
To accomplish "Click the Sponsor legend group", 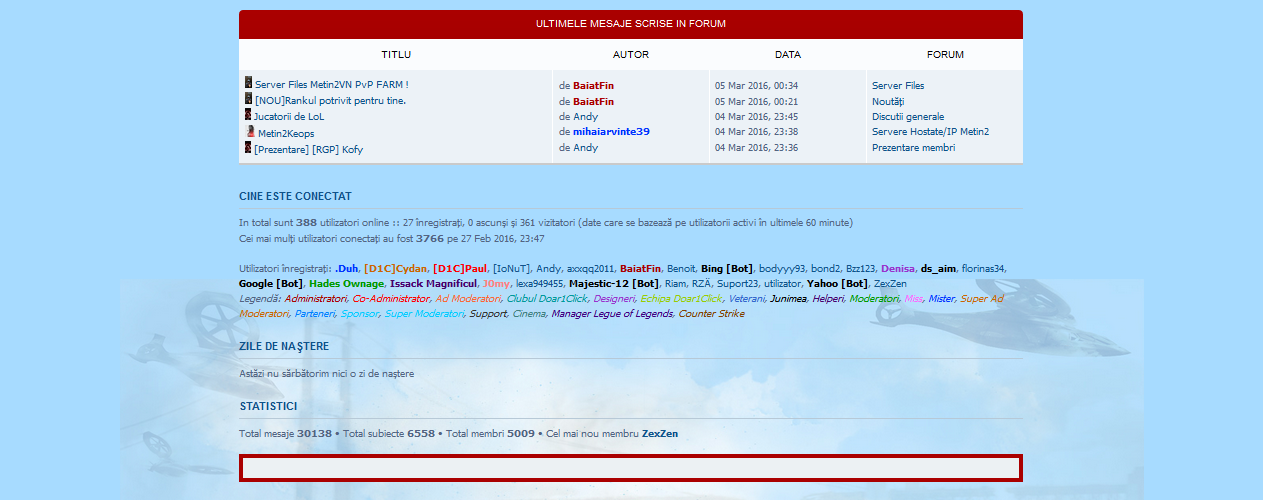I will coord(360,314).
